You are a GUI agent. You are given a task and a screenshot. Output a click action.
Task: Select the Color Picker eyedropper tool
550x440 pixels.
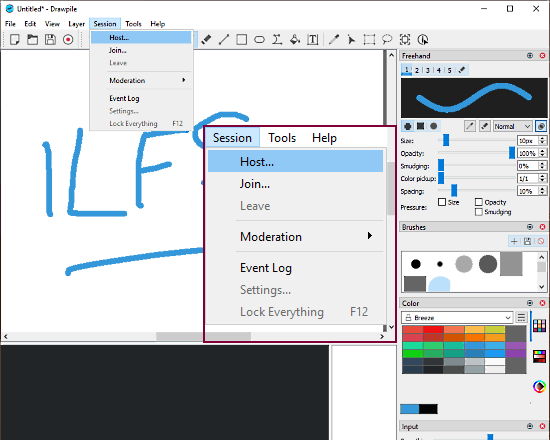point(334,39)
